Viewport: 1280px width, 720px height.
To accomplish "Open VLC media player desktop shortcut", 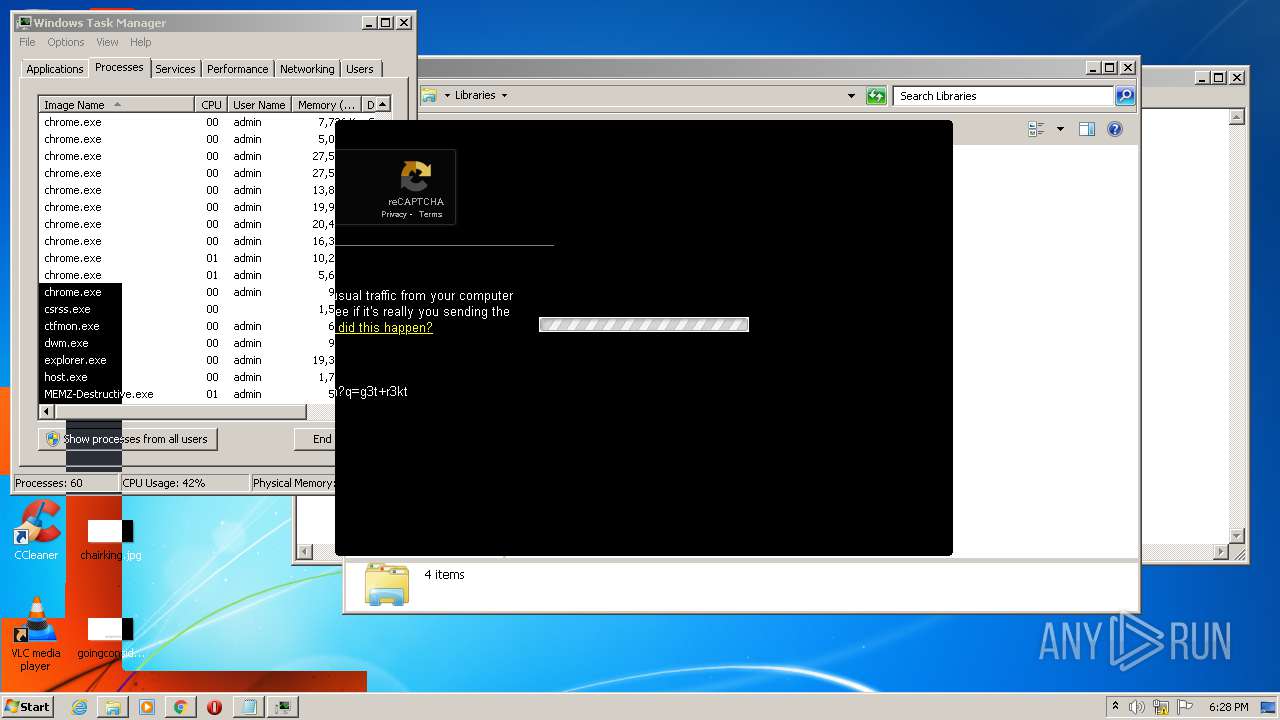I will [x=35, y=633].
